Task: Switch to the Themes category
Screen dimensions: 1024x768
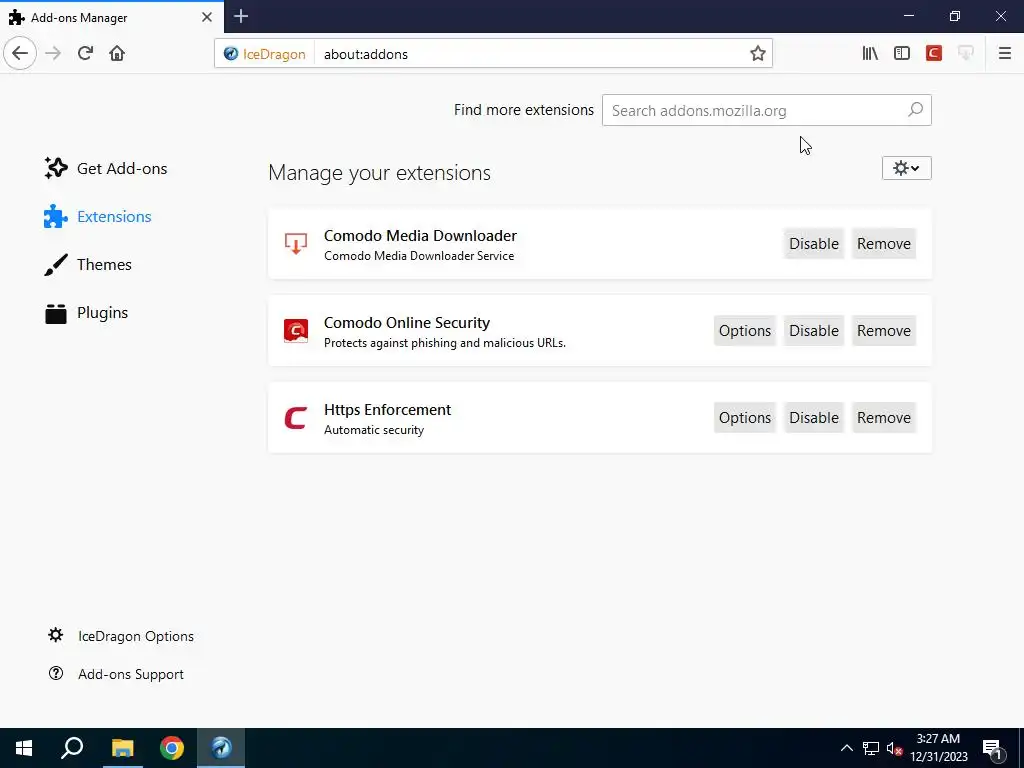Action: click(x=88, y=264)
